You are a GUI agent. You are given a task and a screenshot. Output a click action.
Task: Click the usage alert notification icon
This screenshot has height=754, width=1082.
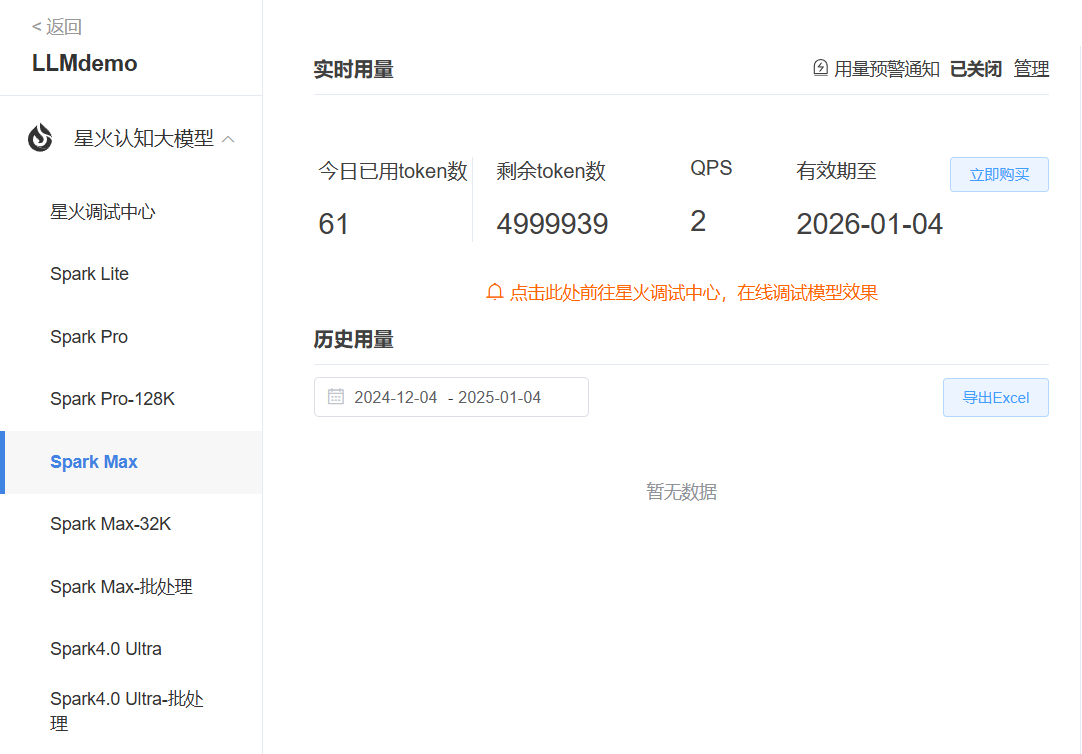[x=820, y=68]
